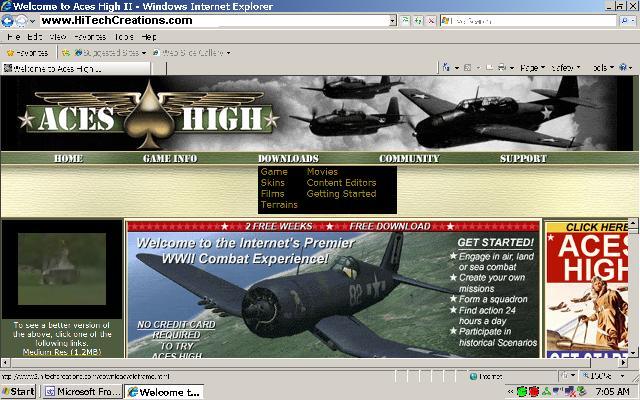Screen dimensions: 640x400
Task: Click the CLICK HERE Aces High poster ad
Action: pyautogui.click(x=587, y=290)
